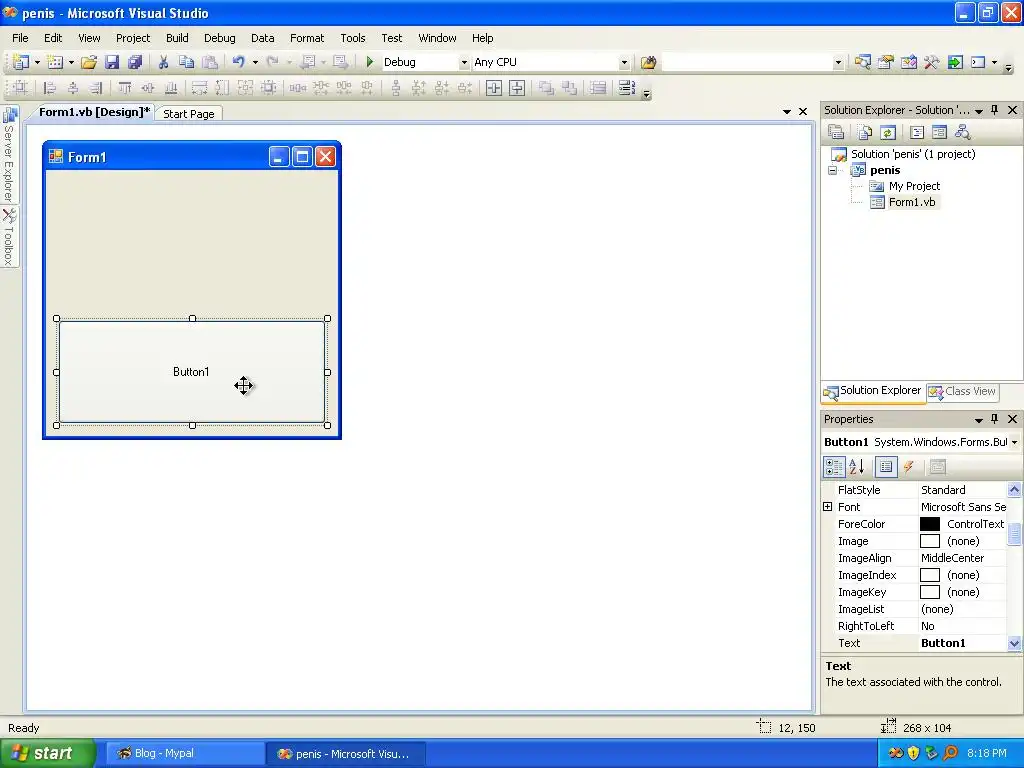Open the Button1 object selector dropdown
Screen dimensions: 1024x768
tap(1014, 442)
